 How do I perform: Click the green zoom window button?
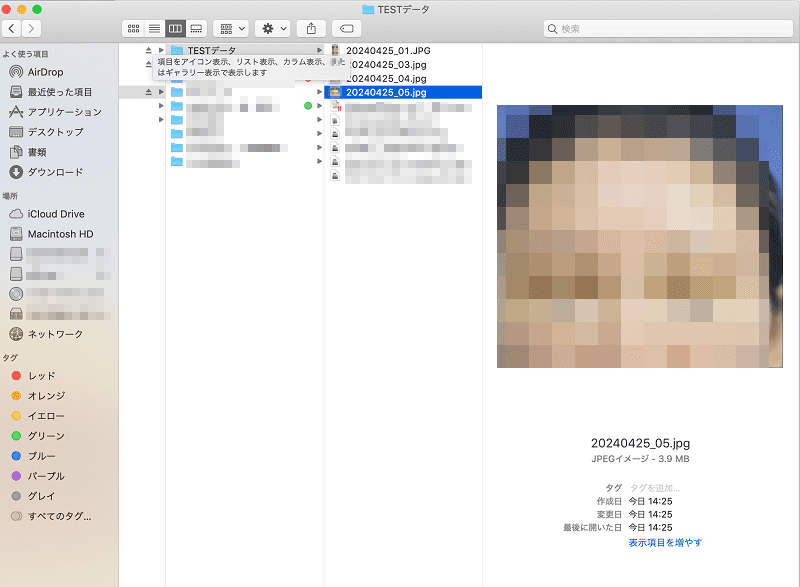[37, 9]
